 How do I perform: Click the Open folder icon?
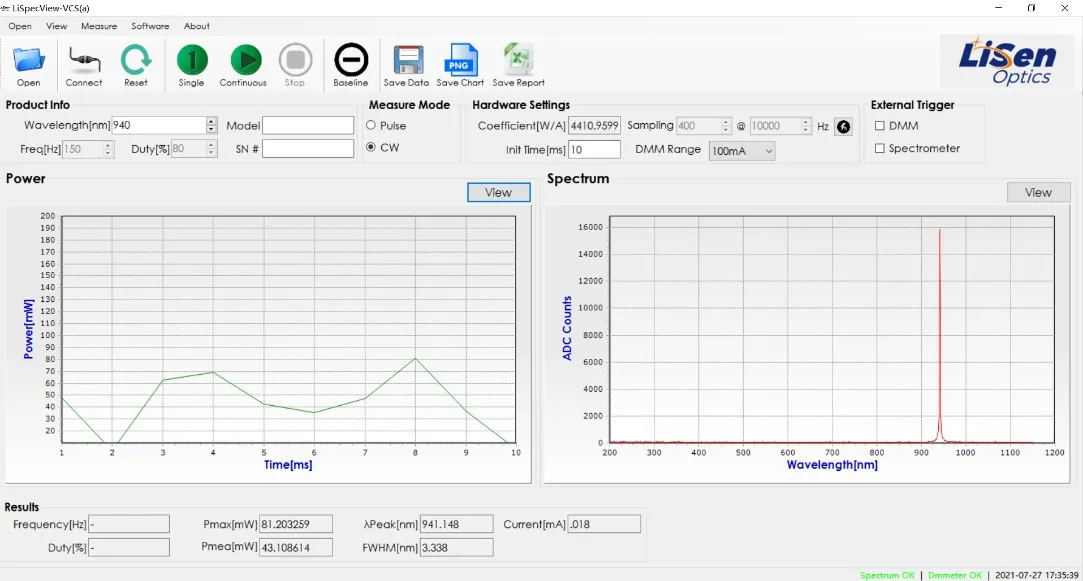(28, 61)
